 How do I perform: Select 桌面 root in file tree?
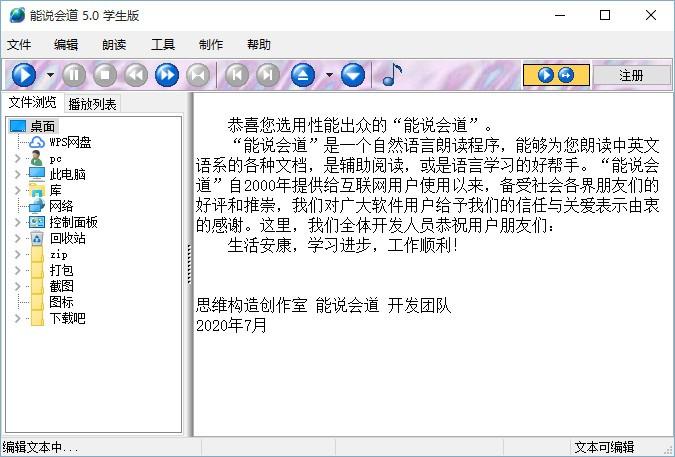point(42,127)
